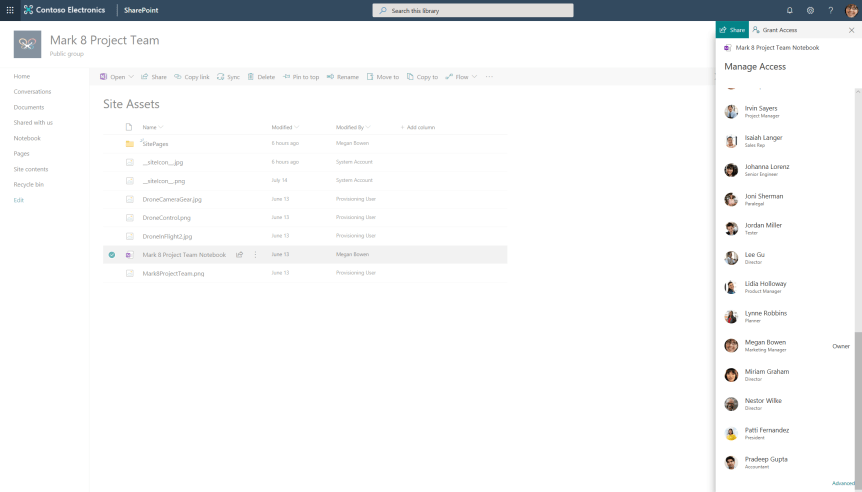Click Pin to top in toolbar
The width and height of the screenshot is (862, 492).
300,77
